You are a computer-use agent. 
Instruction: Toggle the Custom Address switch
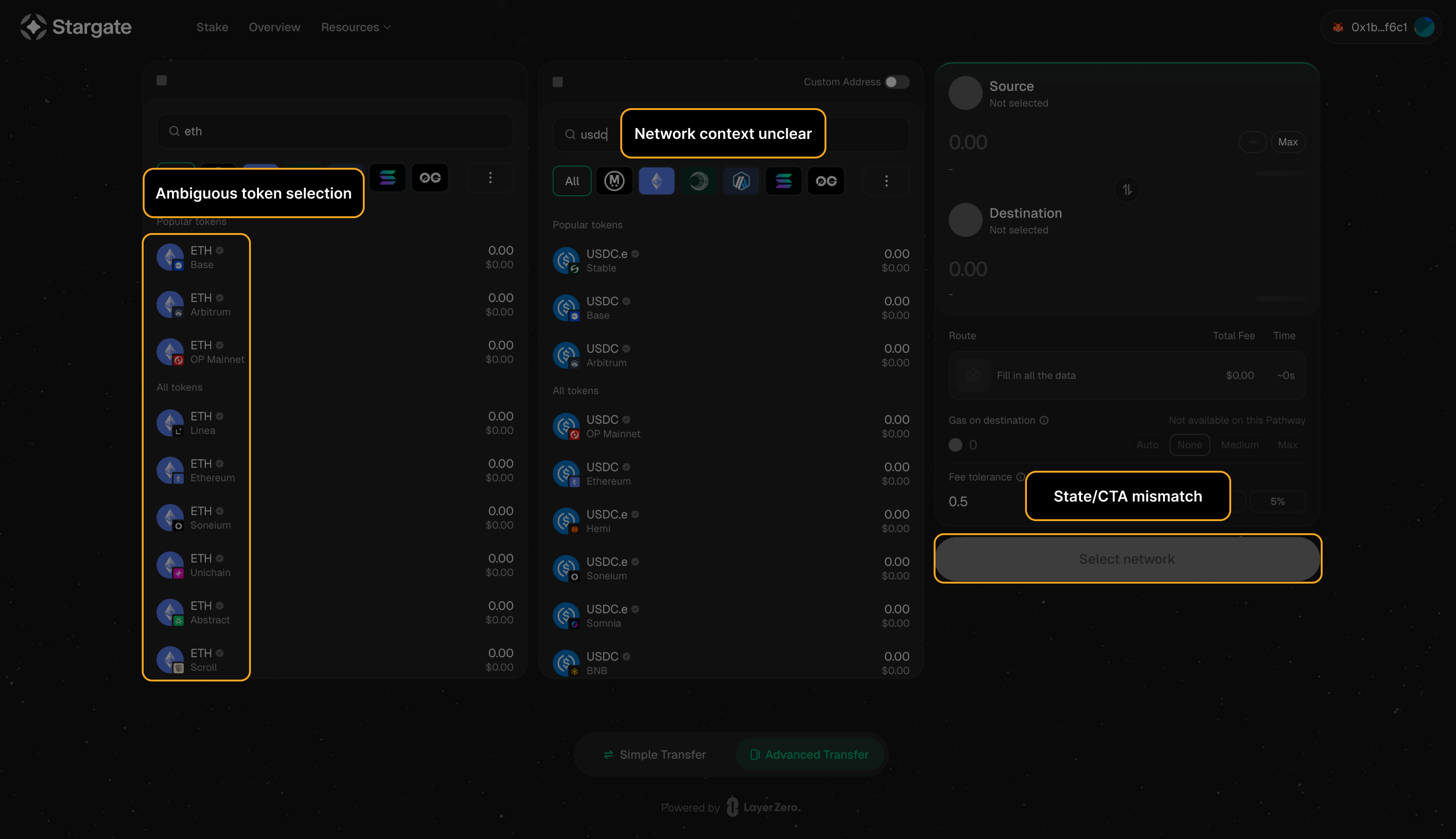coord(896,82)
